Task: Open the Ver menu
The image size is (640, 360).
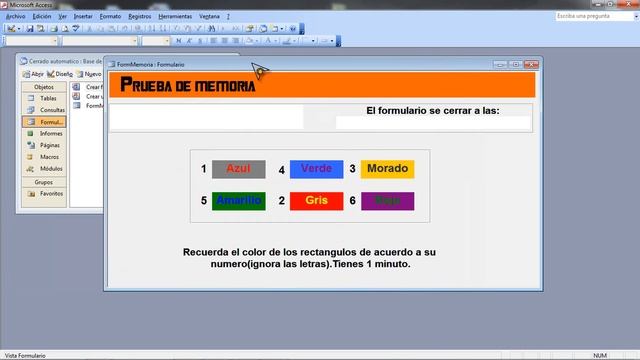Action: (x=62, y=16)
